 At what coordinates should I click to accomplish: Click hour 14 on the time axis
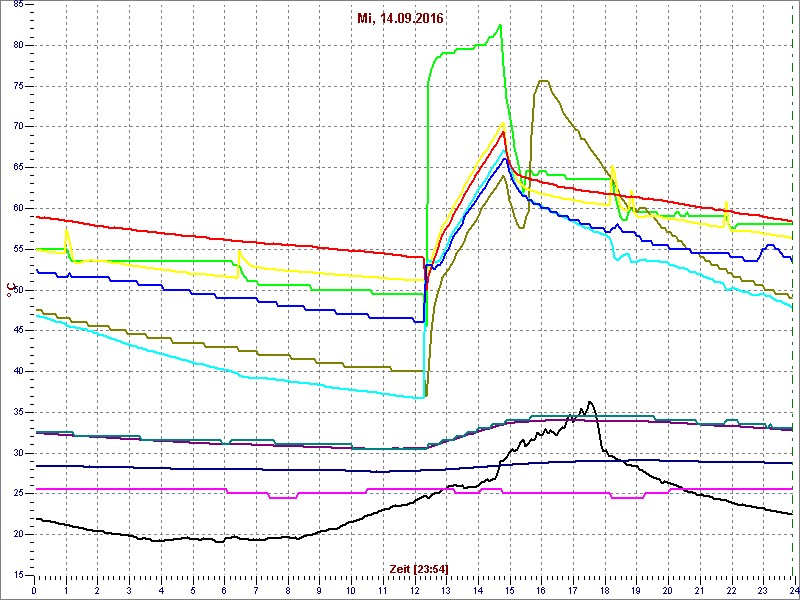[x=478, y=590]
